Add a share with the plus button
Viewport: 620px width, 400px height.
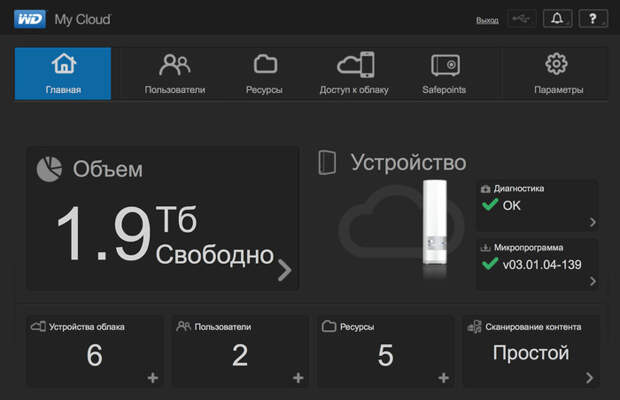point(444,378)
